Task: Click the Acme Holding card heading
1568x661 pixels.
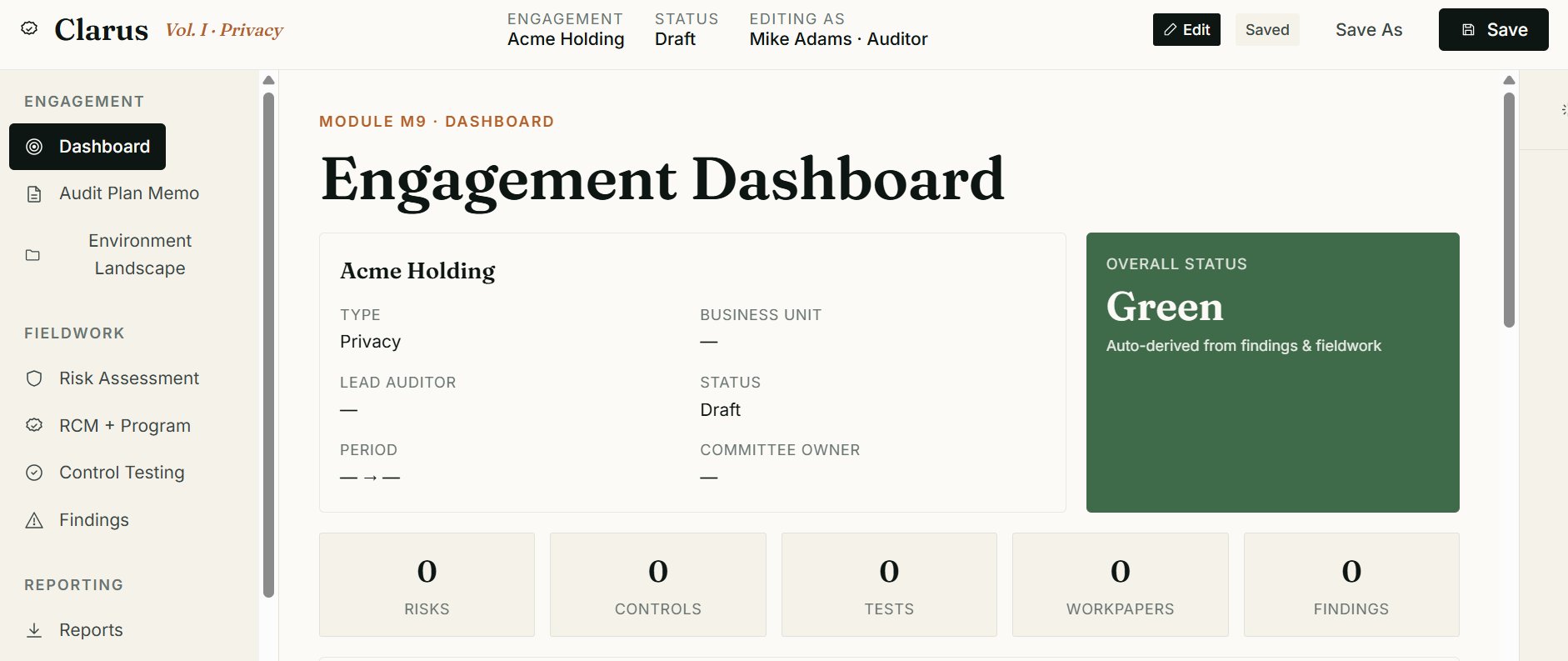Action: tap(417, 271)
